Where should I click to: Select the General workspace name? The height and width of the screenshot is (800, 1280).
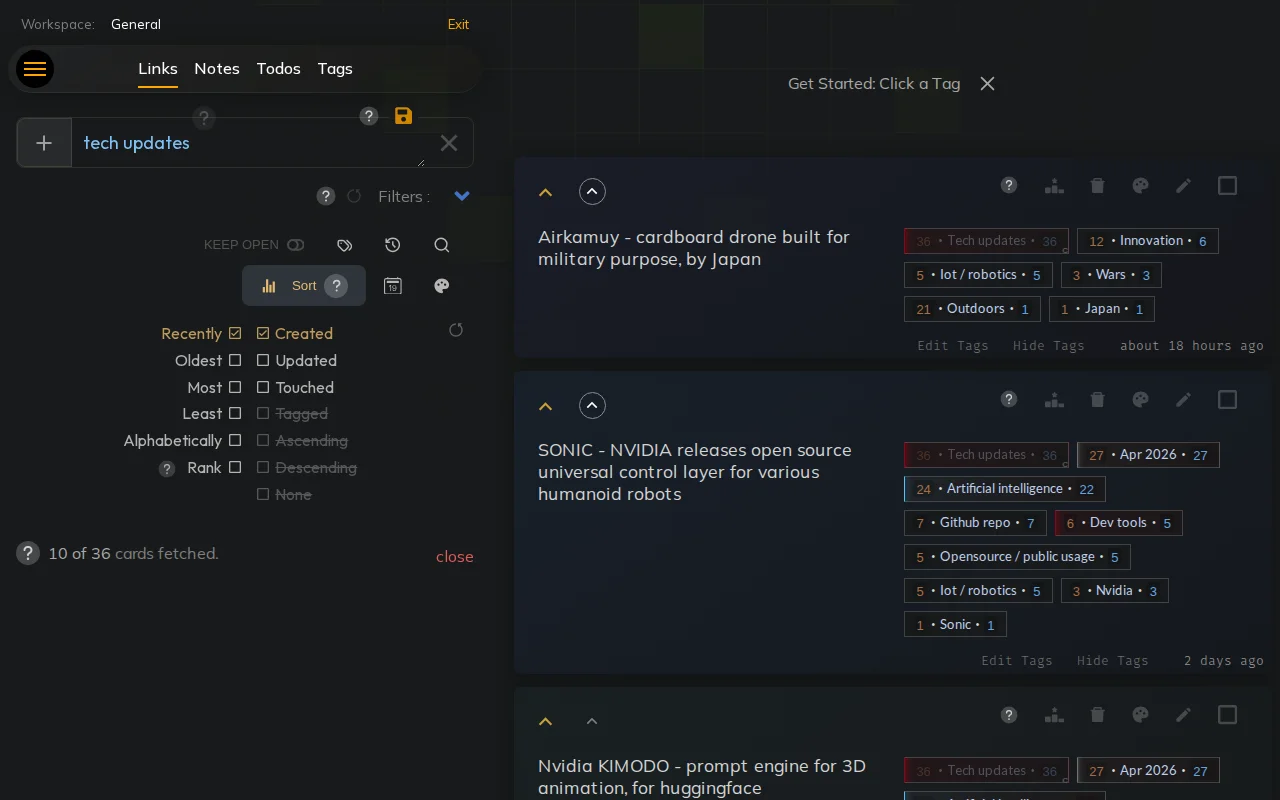click(x=136, y=24)
